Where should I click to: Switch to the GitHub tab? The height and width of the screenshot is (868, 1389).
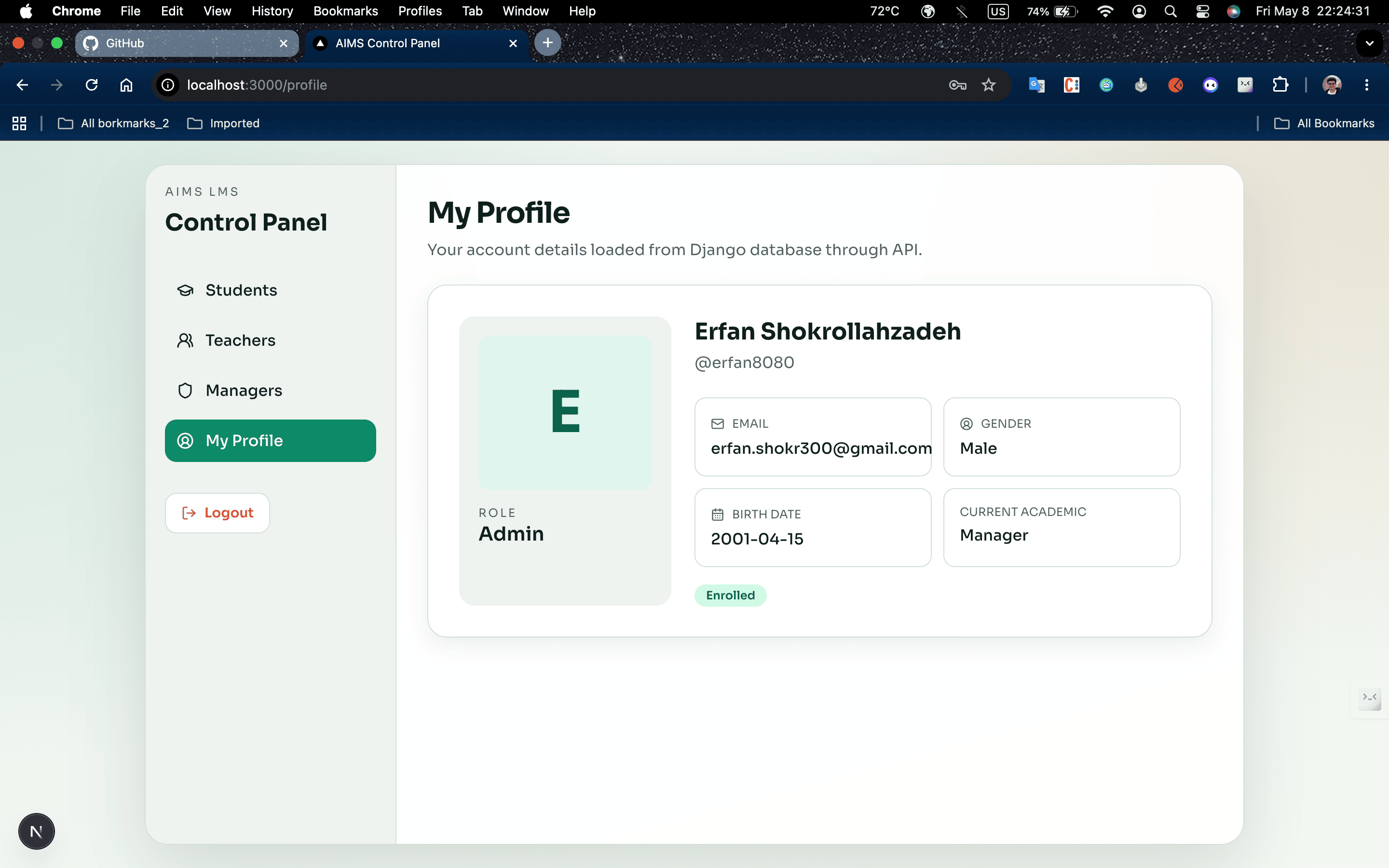point(187,43)
